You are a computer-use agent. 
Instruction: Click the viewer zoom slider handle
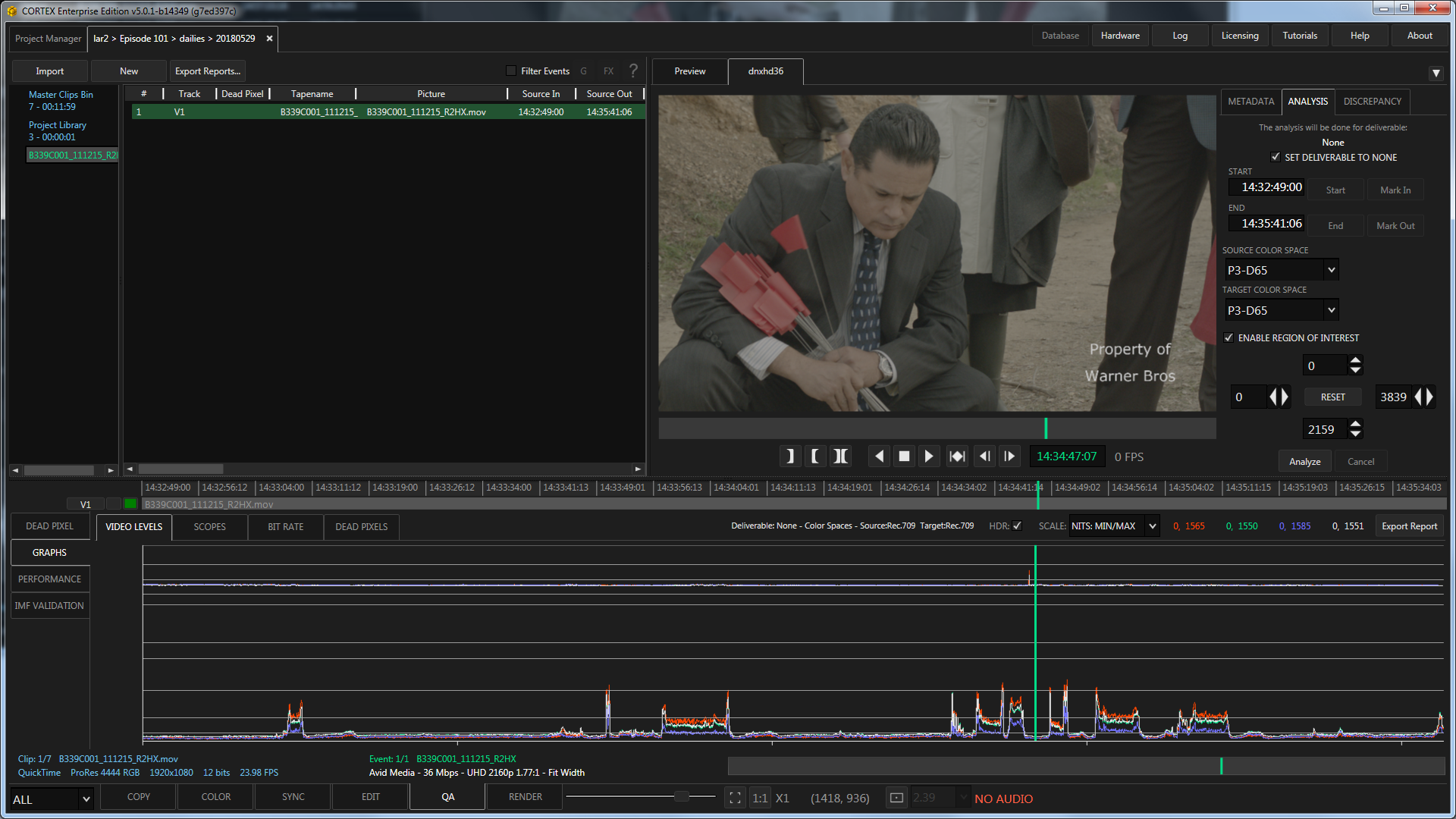pyautogui.click(x=682, y=796)
